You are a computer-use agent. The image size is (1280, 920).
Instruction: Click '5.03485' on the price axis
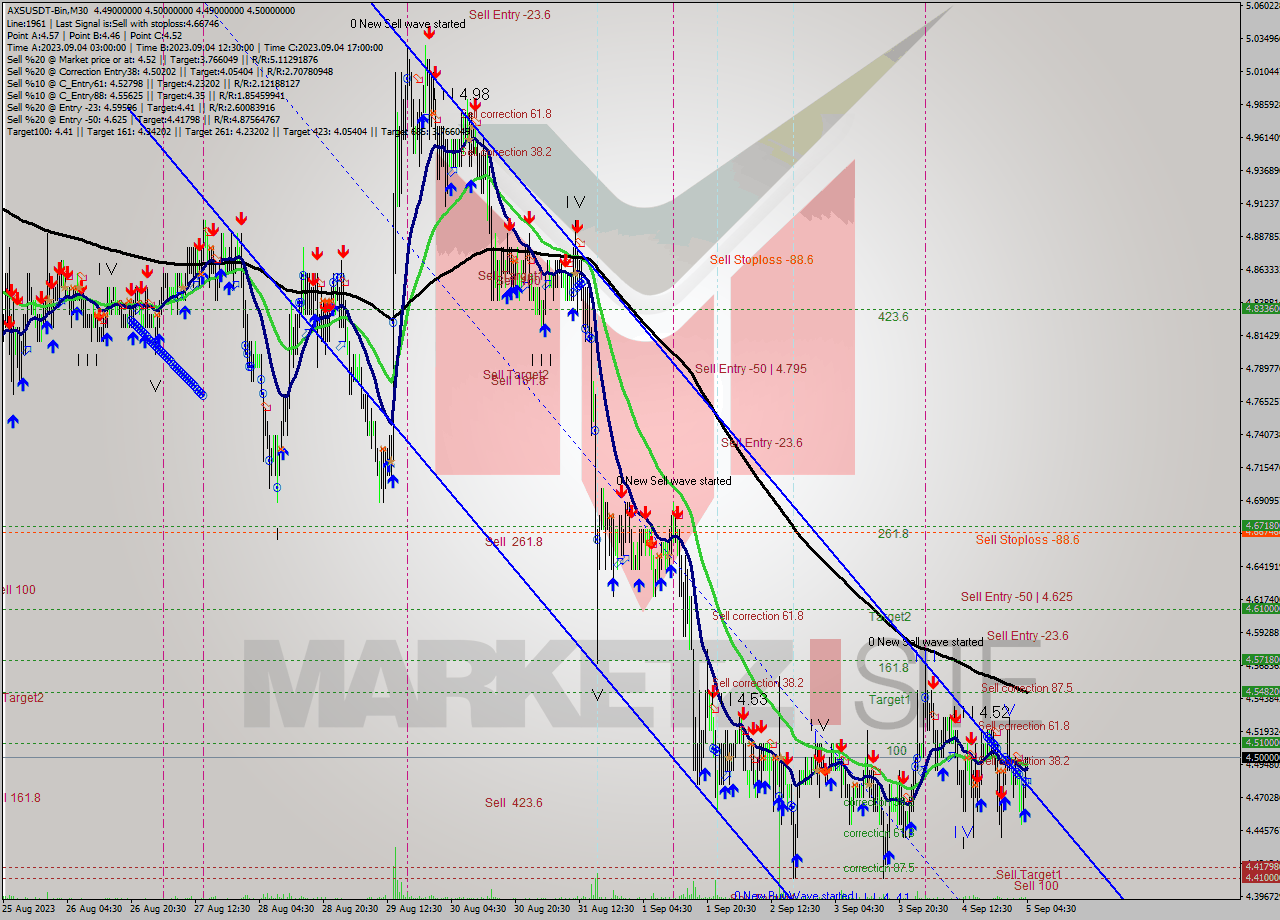(x=1262, y=39)
